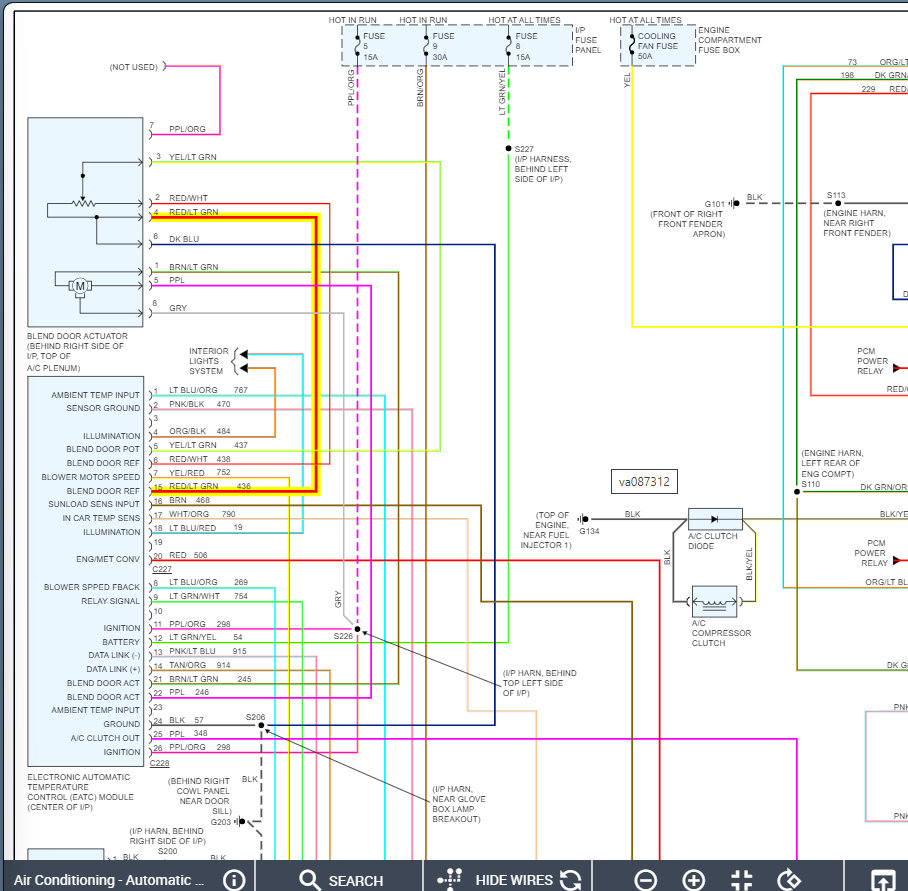Click the S113 splice dot
The height and width of the screenshot is (891, 908).
pyautogui.click(x=838, y=203)
